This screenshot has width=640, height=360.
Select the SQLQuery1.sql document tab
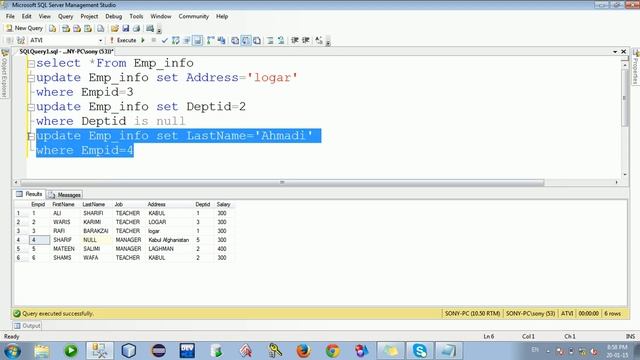tap(65, 52)
